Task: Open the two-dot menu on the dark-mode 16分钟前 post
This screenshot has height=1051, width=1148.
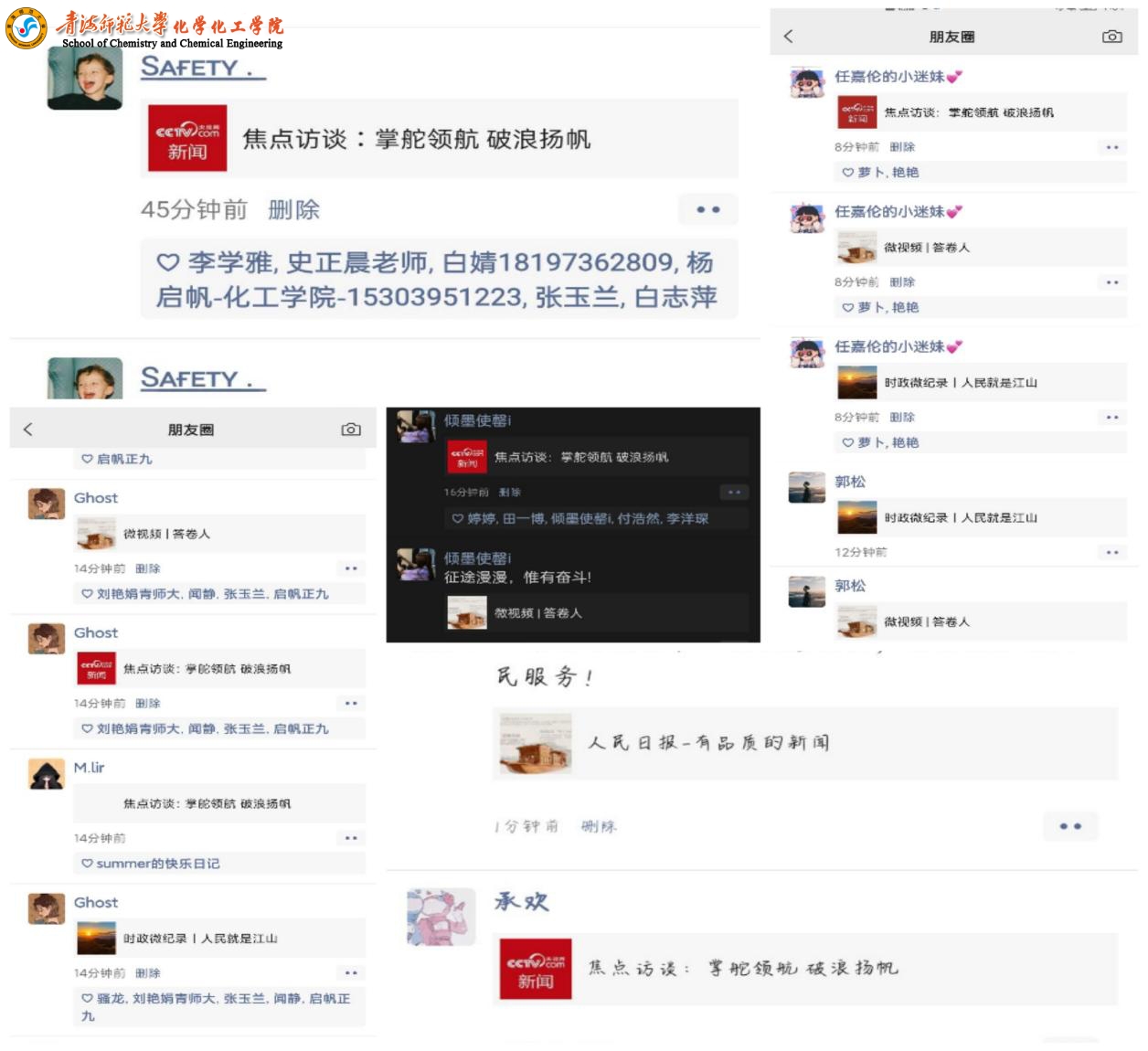Action: (x=734, y=493)
